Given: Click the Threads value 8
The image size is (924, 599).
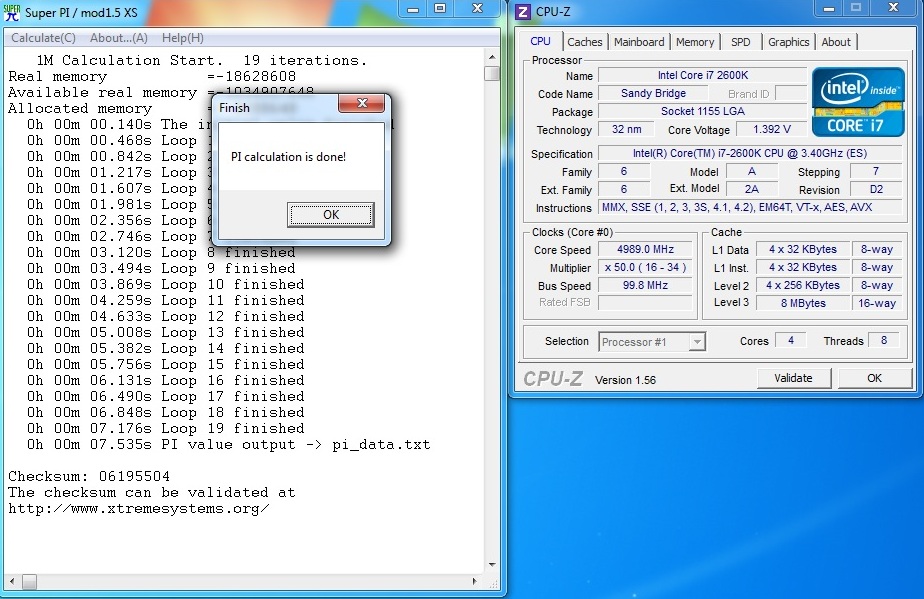Looking at the screenshot, I should [x=883, y=340].
